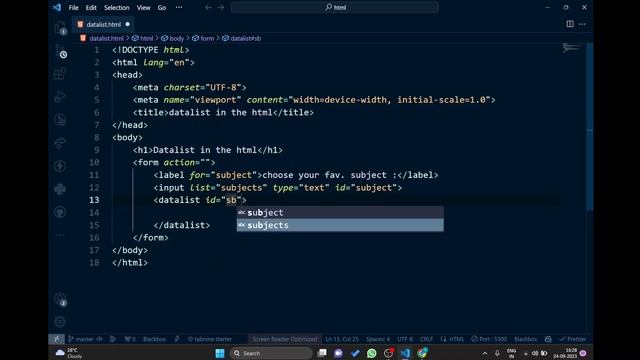The height and width of the screenshot is (360, 640).
Task: Click the Blackbox item next to Port 5500
Action: pyautogui.click(x=525, y=339)
